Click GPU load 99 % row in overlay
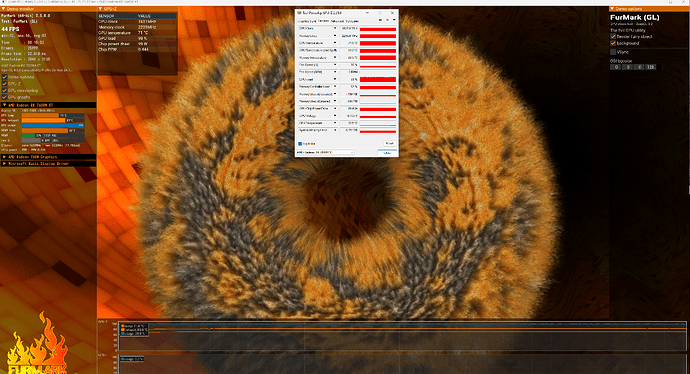This screenshot has height=374, width=690. tap(137, 38)
